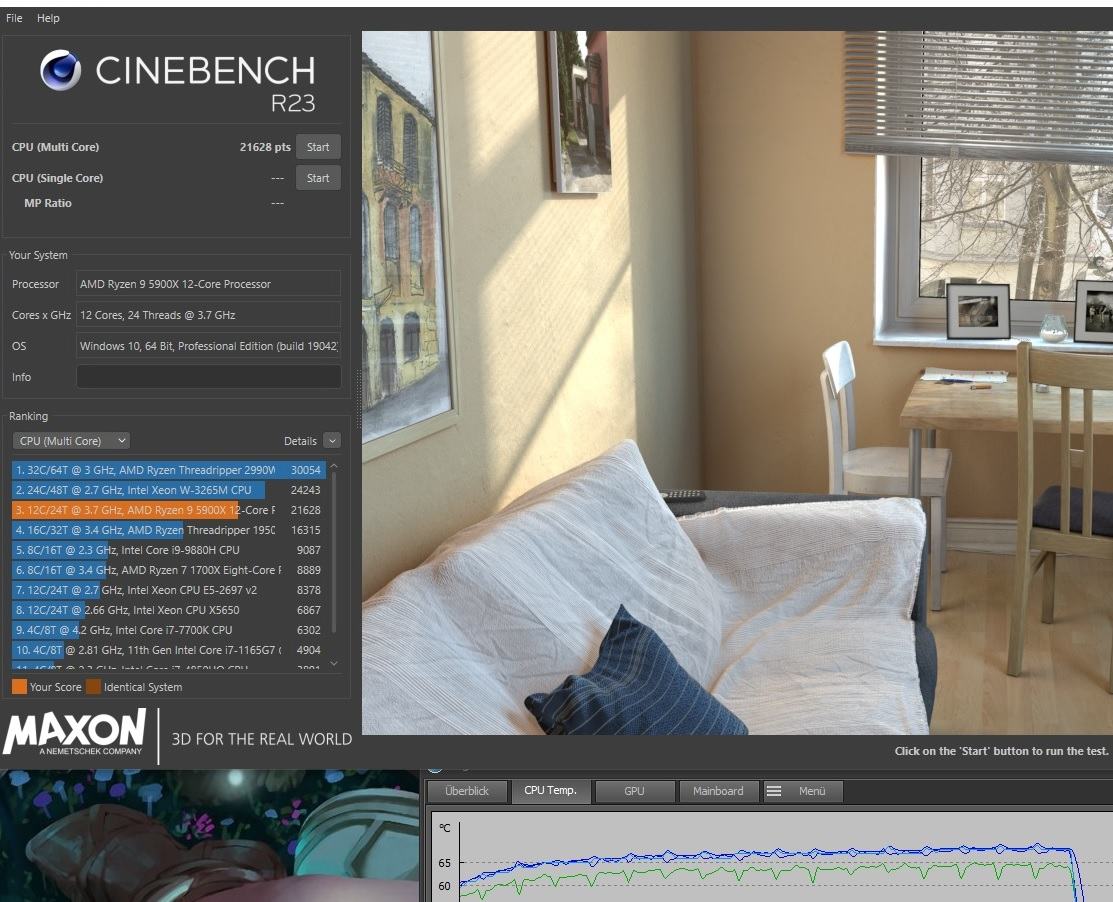Switch to the Mainboard tab
Image resolution: width=1113 pixels, height=902 pixels.
coord(718,791)
